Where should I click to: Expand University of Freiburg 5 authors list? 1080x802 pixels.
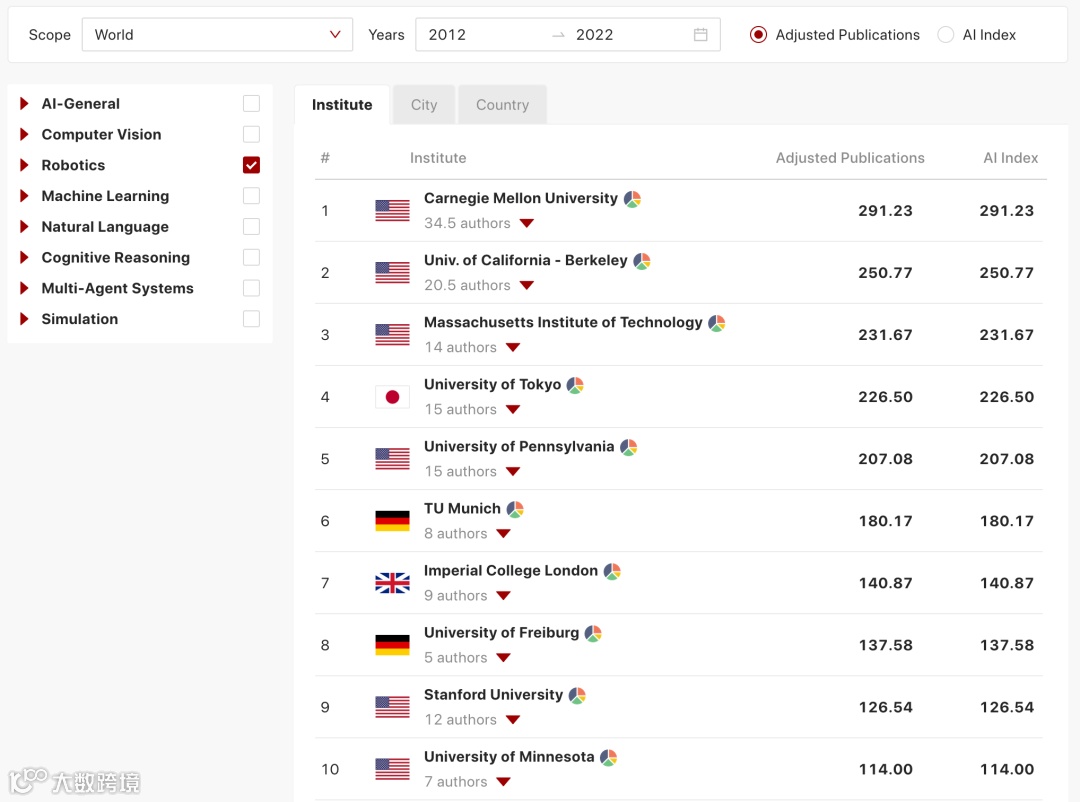pos(503,657)
